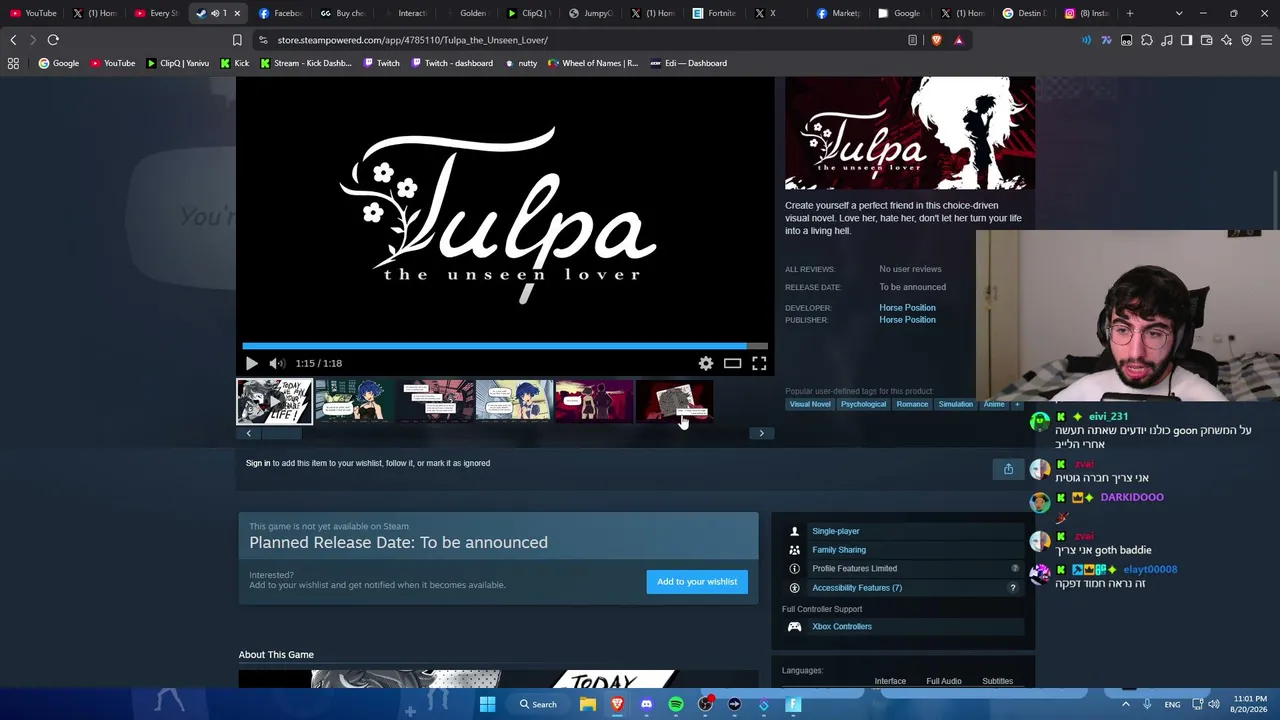Toggle theater mode on the video player
Screen dimensions: 1280x720
click(x=733, y=364)
